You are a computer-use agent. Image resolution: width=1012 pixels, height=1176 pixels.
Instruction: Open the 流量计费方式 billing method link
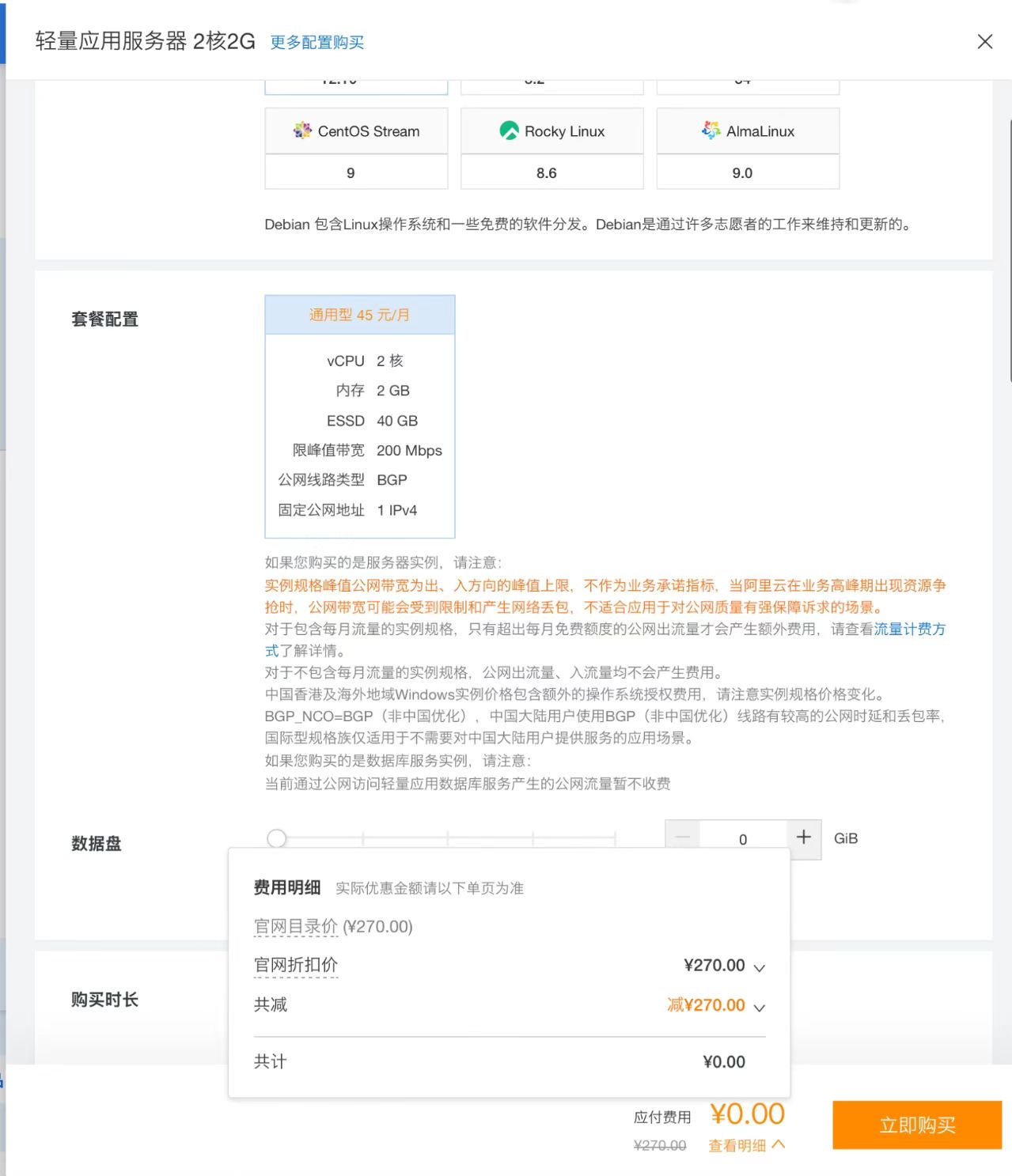point(910,630)
